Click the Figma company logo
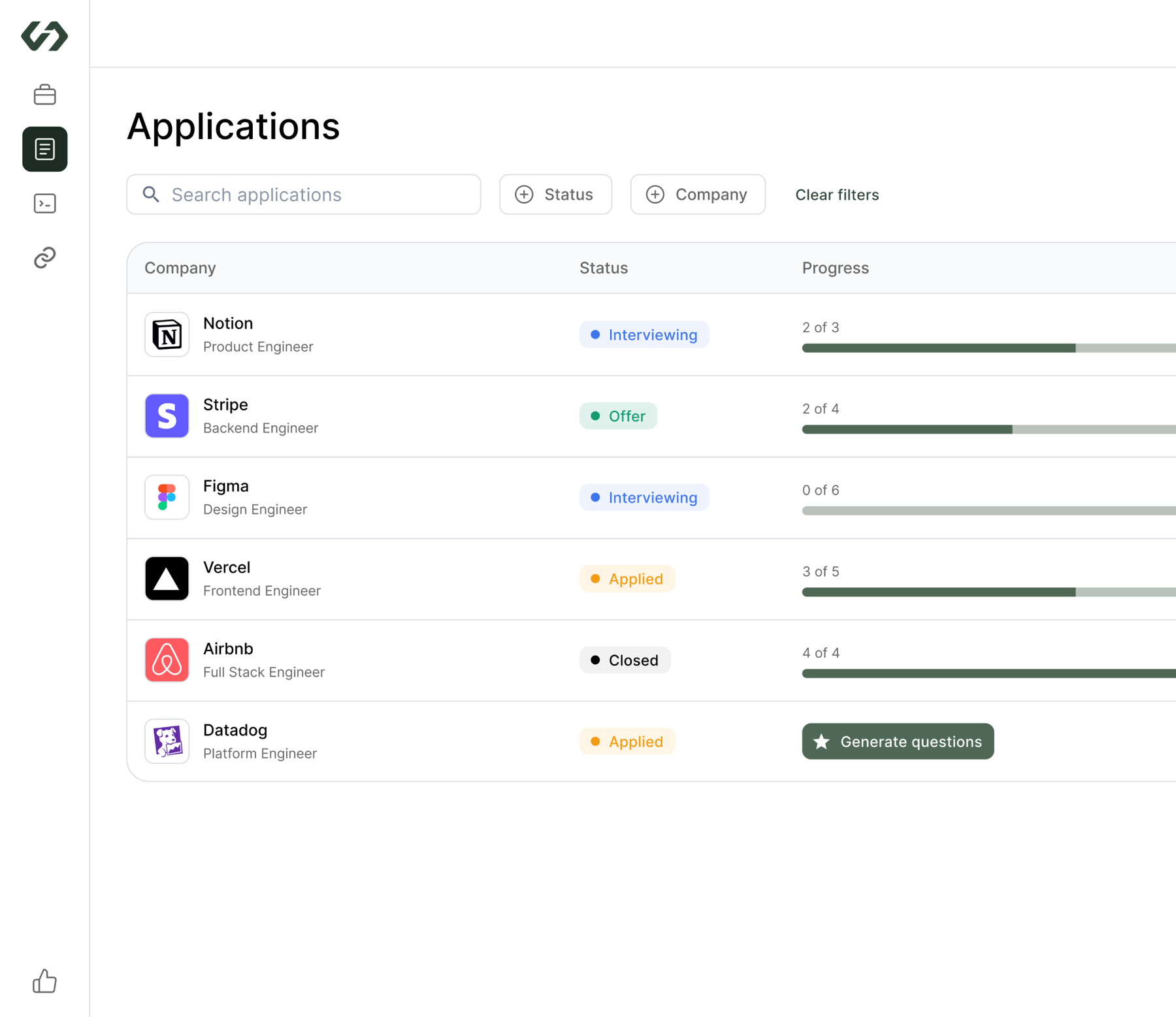The image size is (1176, 1017). (167, 497)
